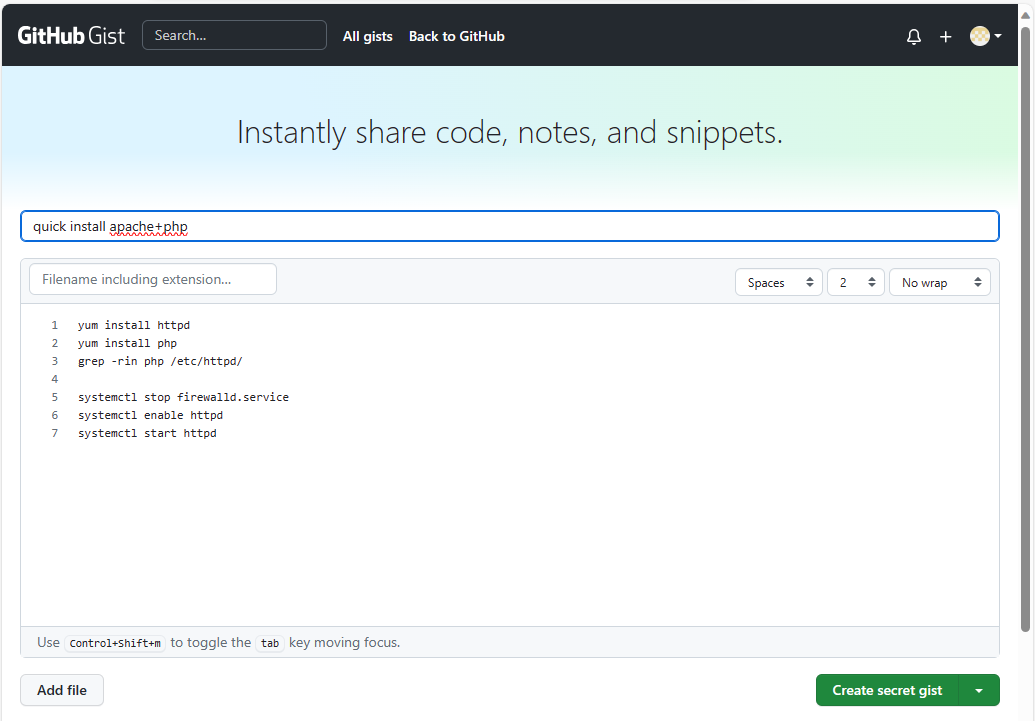This screenshot has height=721, width=1035.
Task: Click the systemctl start httpd line
Action: (x=147, y=433)
